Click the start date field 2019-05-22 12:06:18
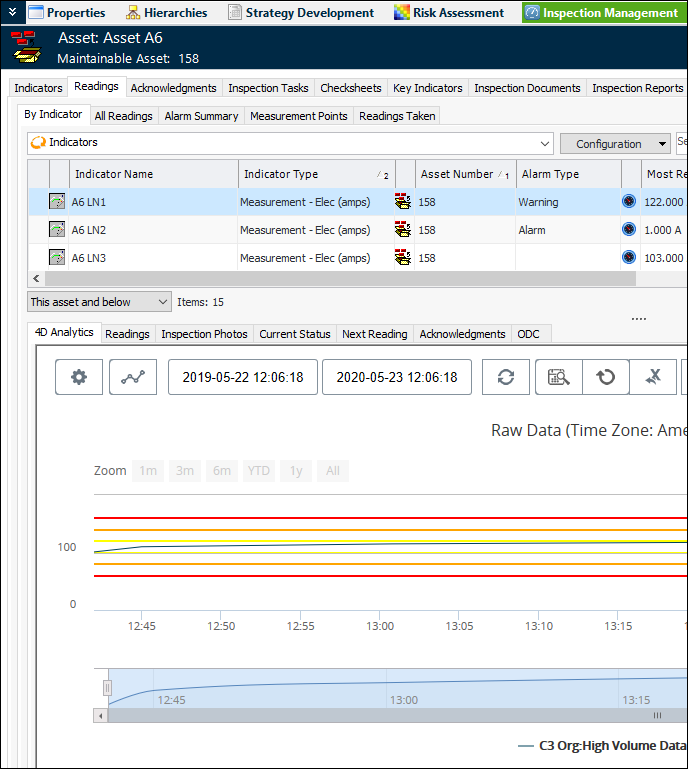 pyautogui.click(x=242, y=377)
